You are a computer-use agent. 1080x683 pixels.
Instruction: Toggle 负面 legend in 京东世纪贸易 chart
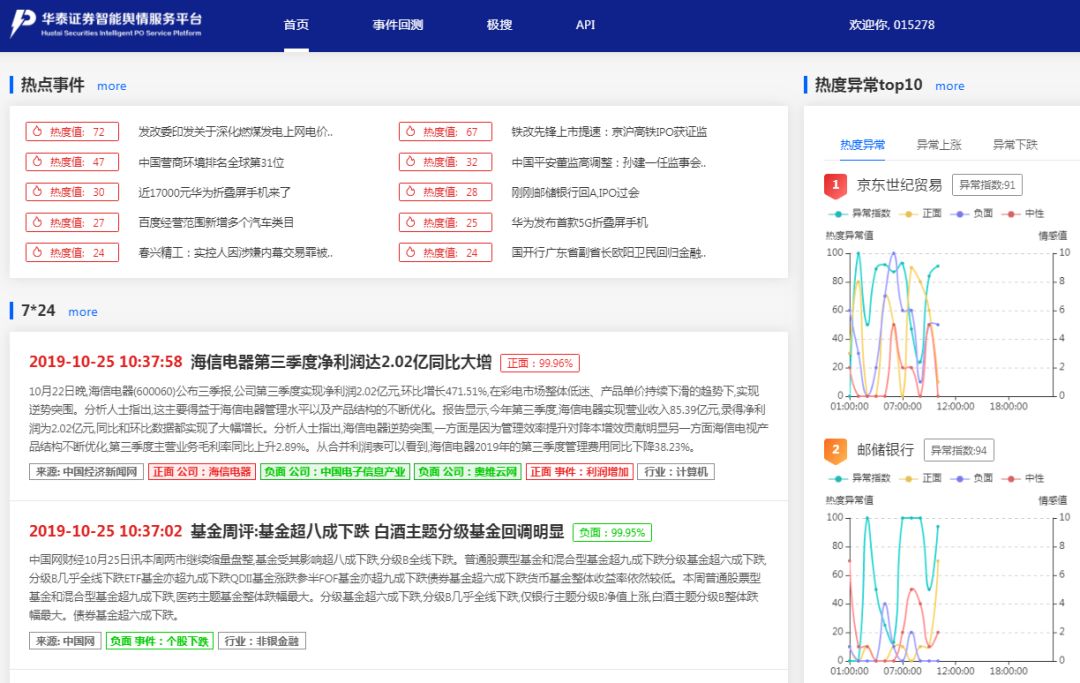[971, 213]
